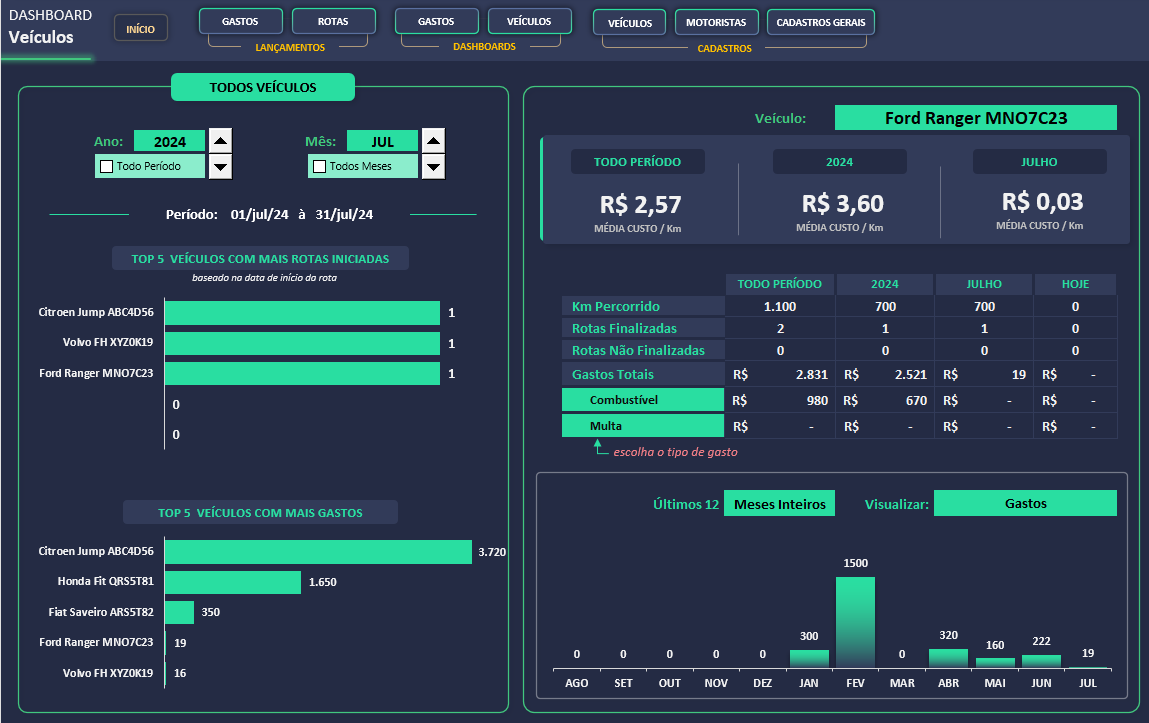The image size is (1149, 723).
Task: Open Rotas under Lançamentos
Action: [333, 21]
